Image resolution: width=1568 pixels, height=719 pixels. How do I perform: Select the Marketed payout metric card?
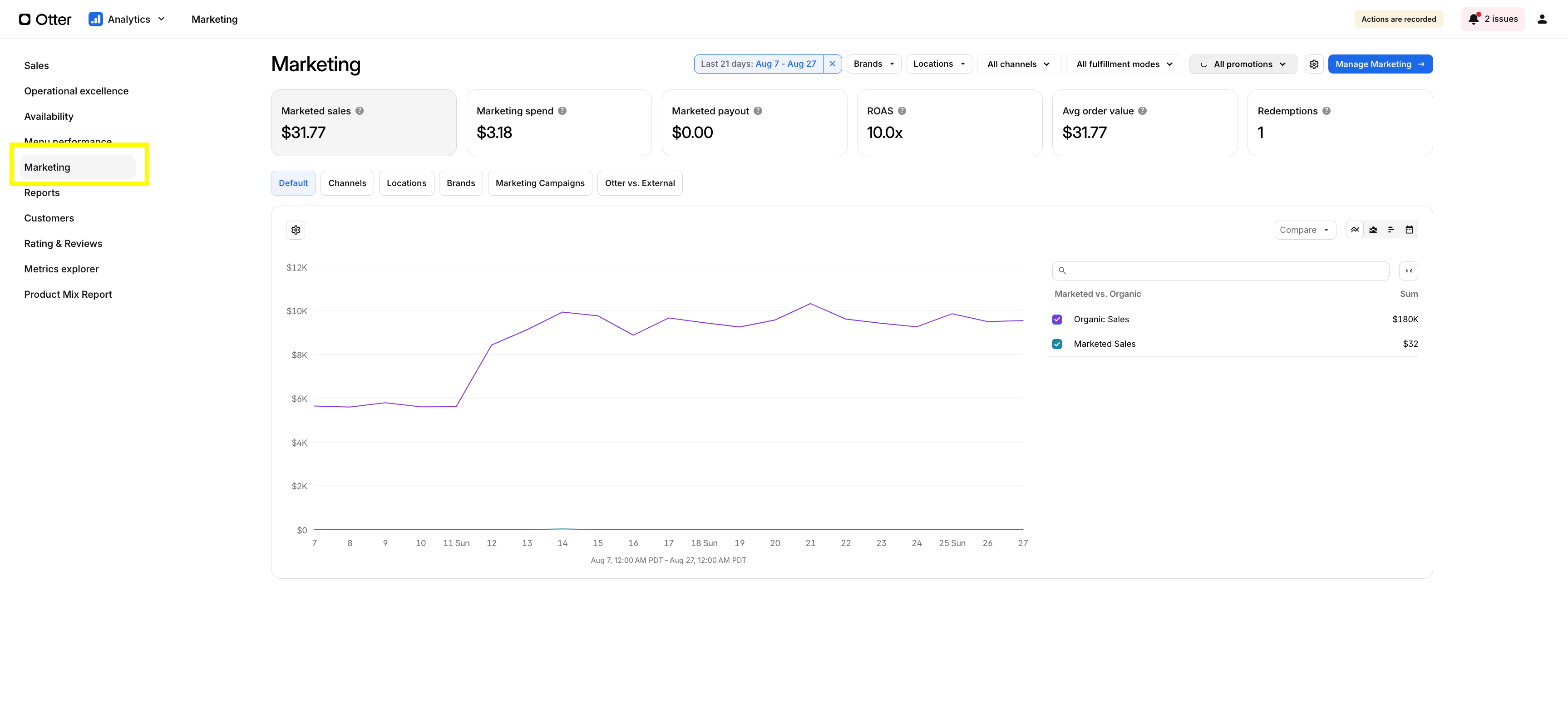(754, 123)
